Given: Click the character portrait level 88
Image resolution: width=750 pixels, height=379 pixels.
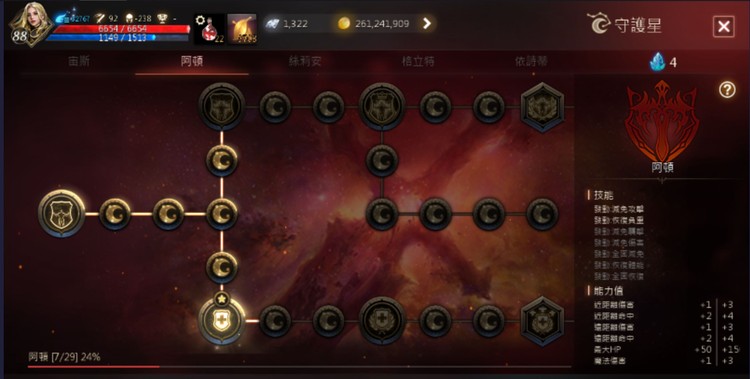Looking at the screenshot, I should pos(29,25).
